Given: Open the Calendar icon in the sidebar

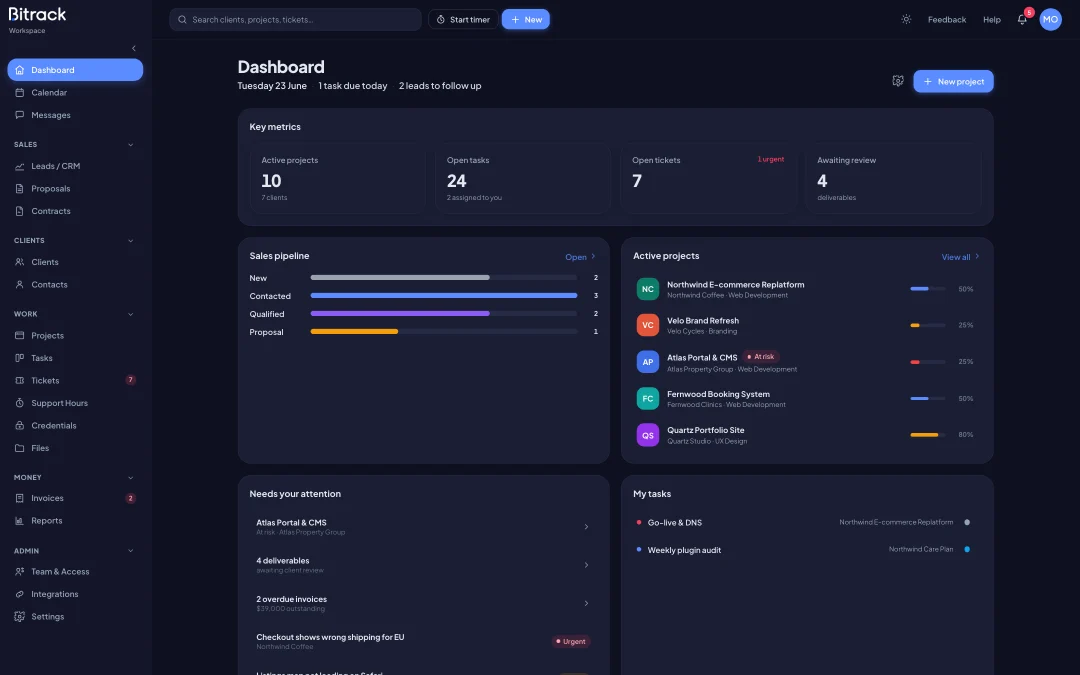Looking at the screenshot, I should pos(19,92).
